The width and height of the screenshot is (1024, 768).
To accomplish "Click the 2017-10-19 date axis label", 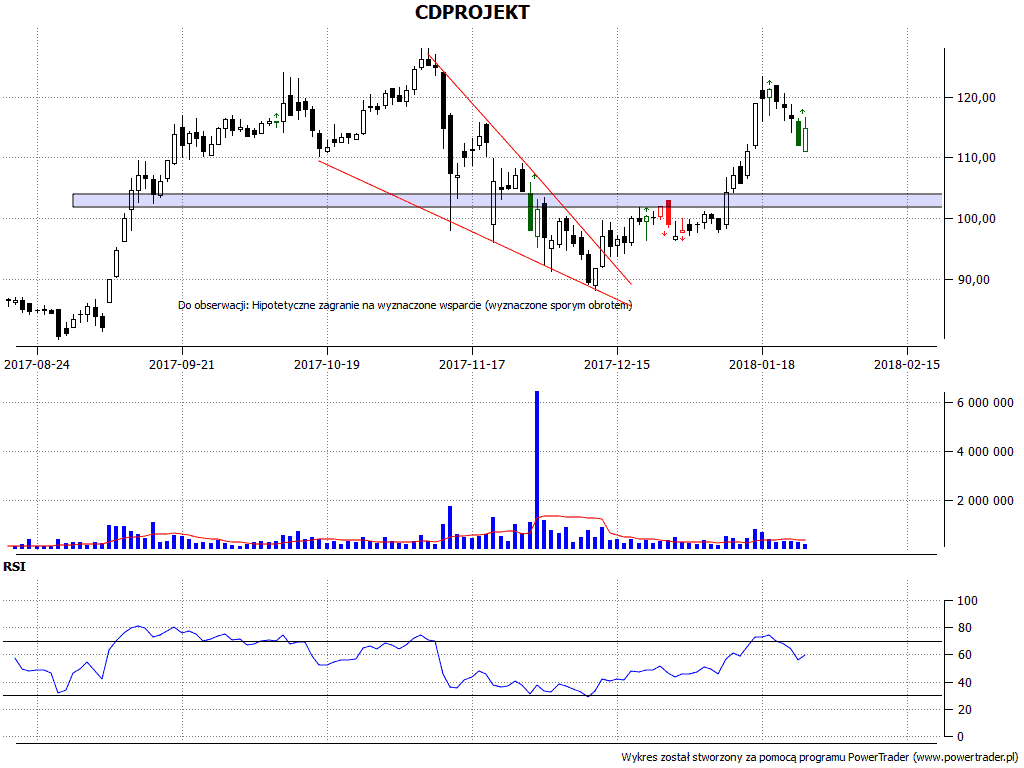I will [327, 364].
